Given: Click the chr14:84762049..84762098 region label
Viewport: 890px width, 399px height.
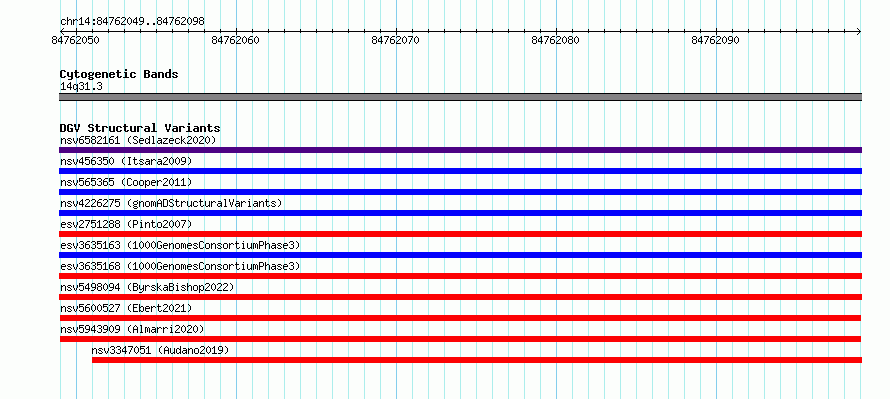Looking at the screenshot, I should pos(132,21).
